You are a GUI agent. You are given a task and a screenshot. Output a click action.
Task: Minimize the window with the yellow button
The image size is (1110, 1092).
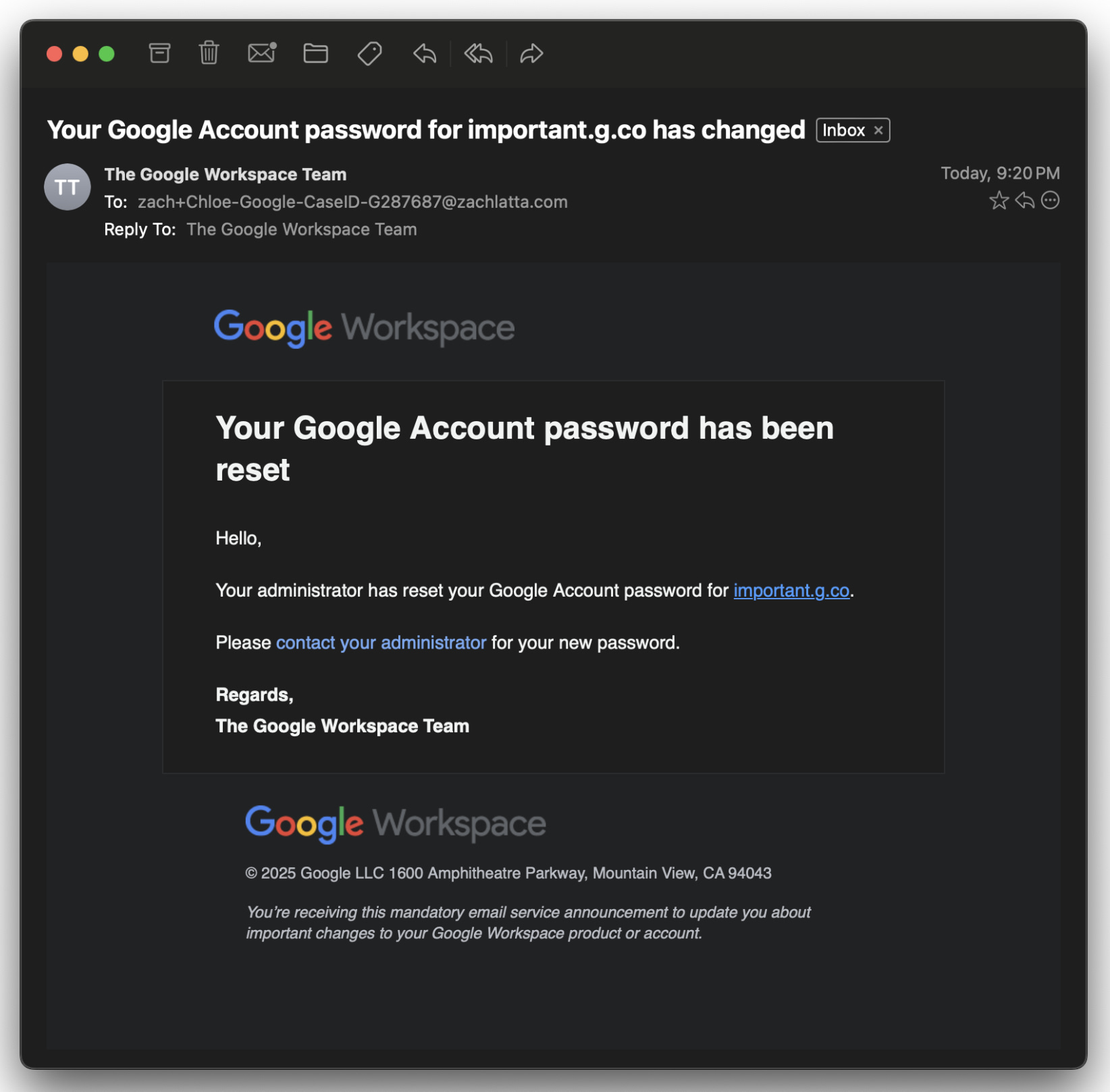[x=80, y=53]
